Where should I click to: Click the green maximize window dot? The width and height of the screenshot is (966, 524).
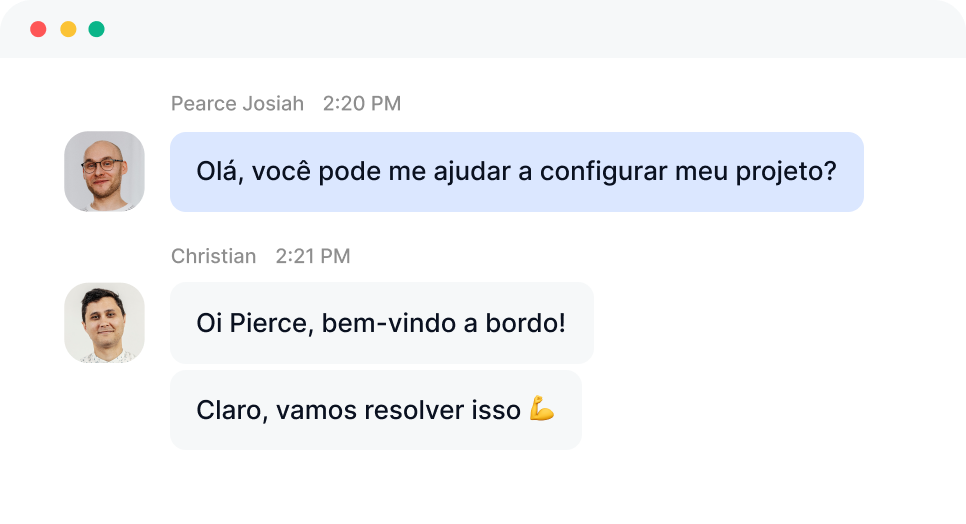pos(97,29)
